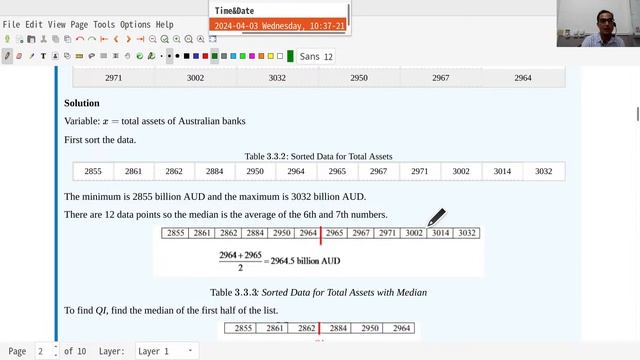The width and height of the screenshot is (640, 360).
Task: Click the vertical scrollbar thumb
Action: click(x=638, y=114)
